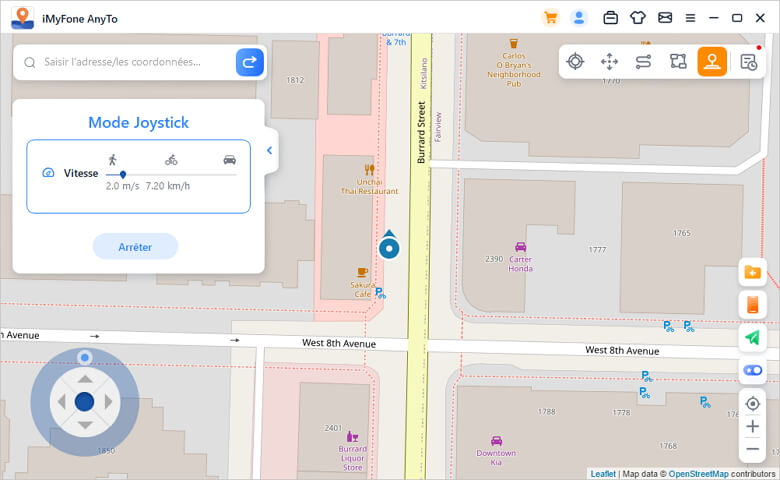Screen dimensions: 780x480
Task: Click the joystick center button
Action: click(85, 401)
